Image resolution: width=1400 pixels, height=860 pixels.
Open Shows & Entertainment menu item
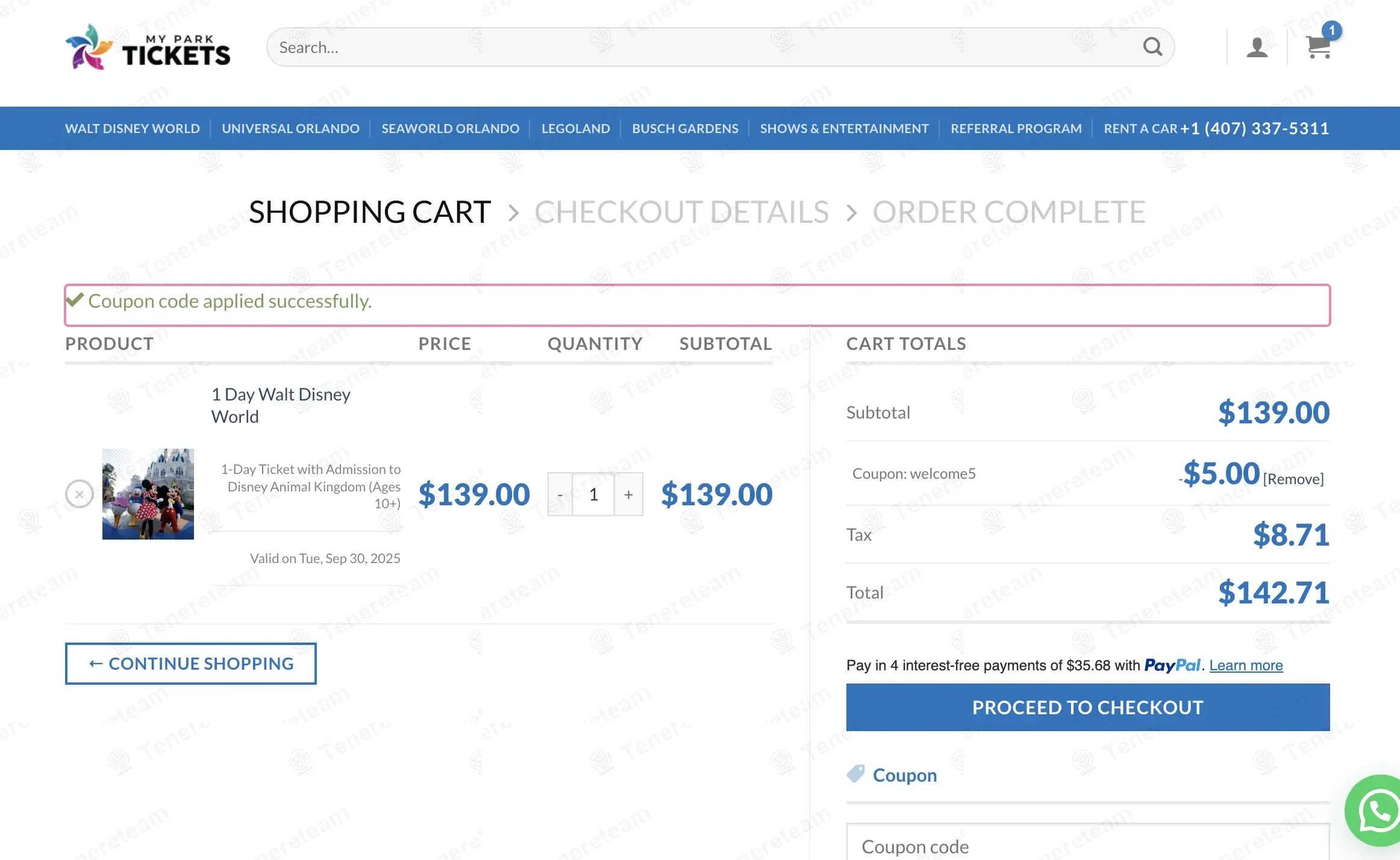pyautogui.click(x=844, y=128)
